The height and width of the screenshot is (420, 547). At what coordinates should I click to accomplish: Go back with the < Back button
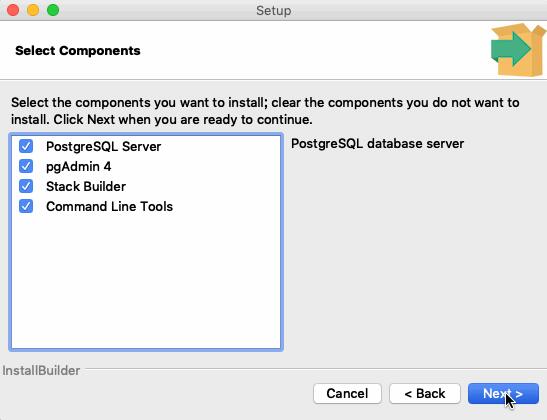tap(425, 393)
